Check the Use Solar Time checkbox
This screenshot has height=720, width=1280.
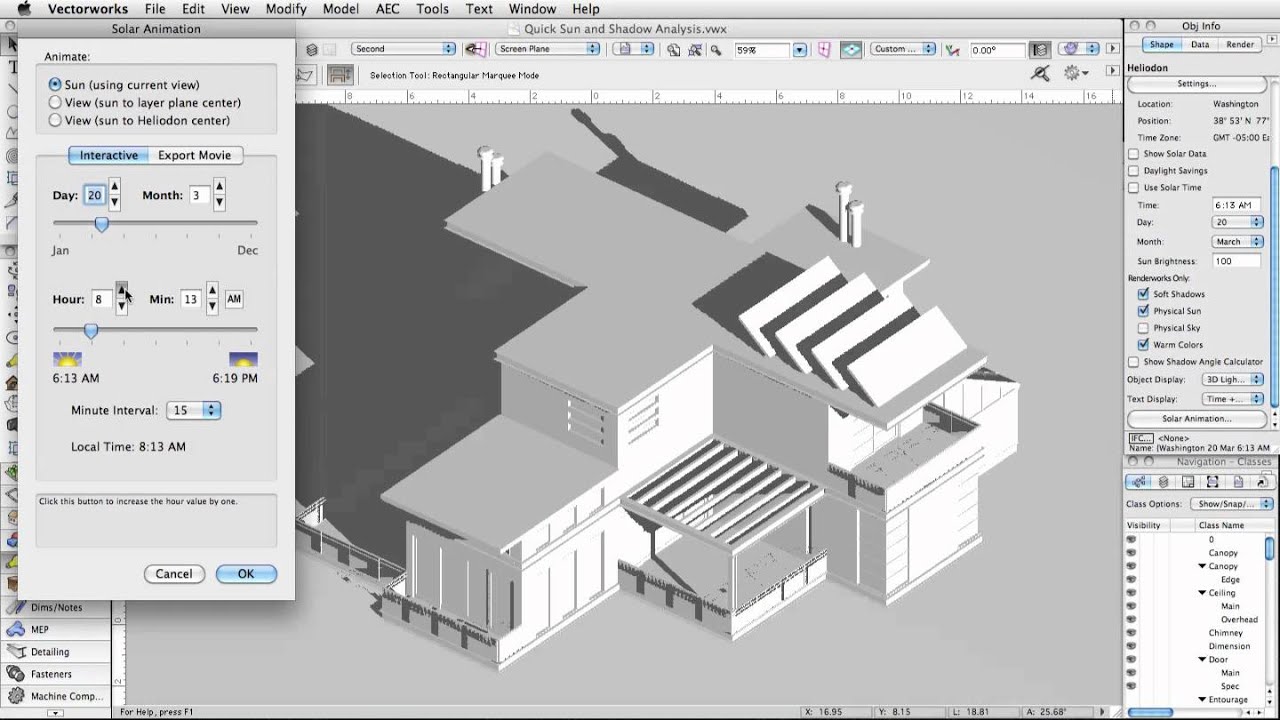click(x=1134, y=188)
